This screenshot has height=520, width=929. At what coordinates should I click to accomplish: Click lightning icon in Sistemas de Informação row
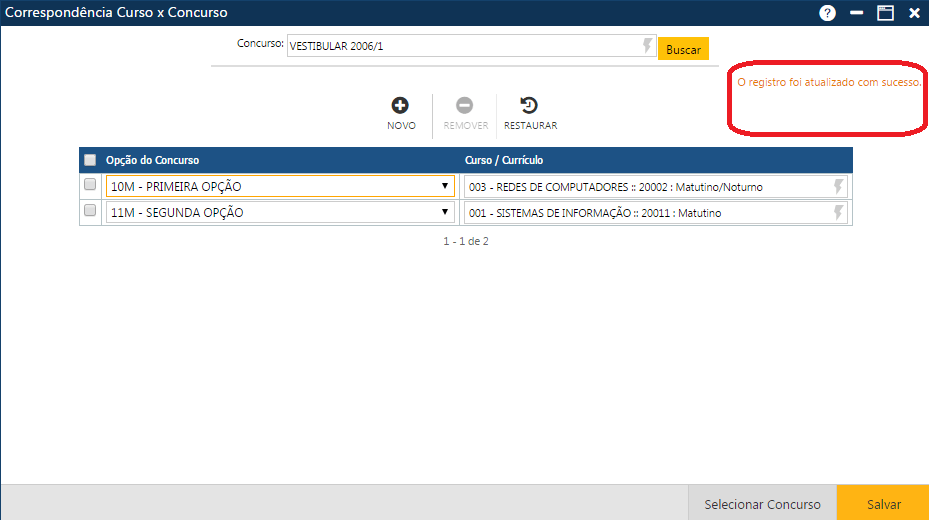tap(838, 212)
